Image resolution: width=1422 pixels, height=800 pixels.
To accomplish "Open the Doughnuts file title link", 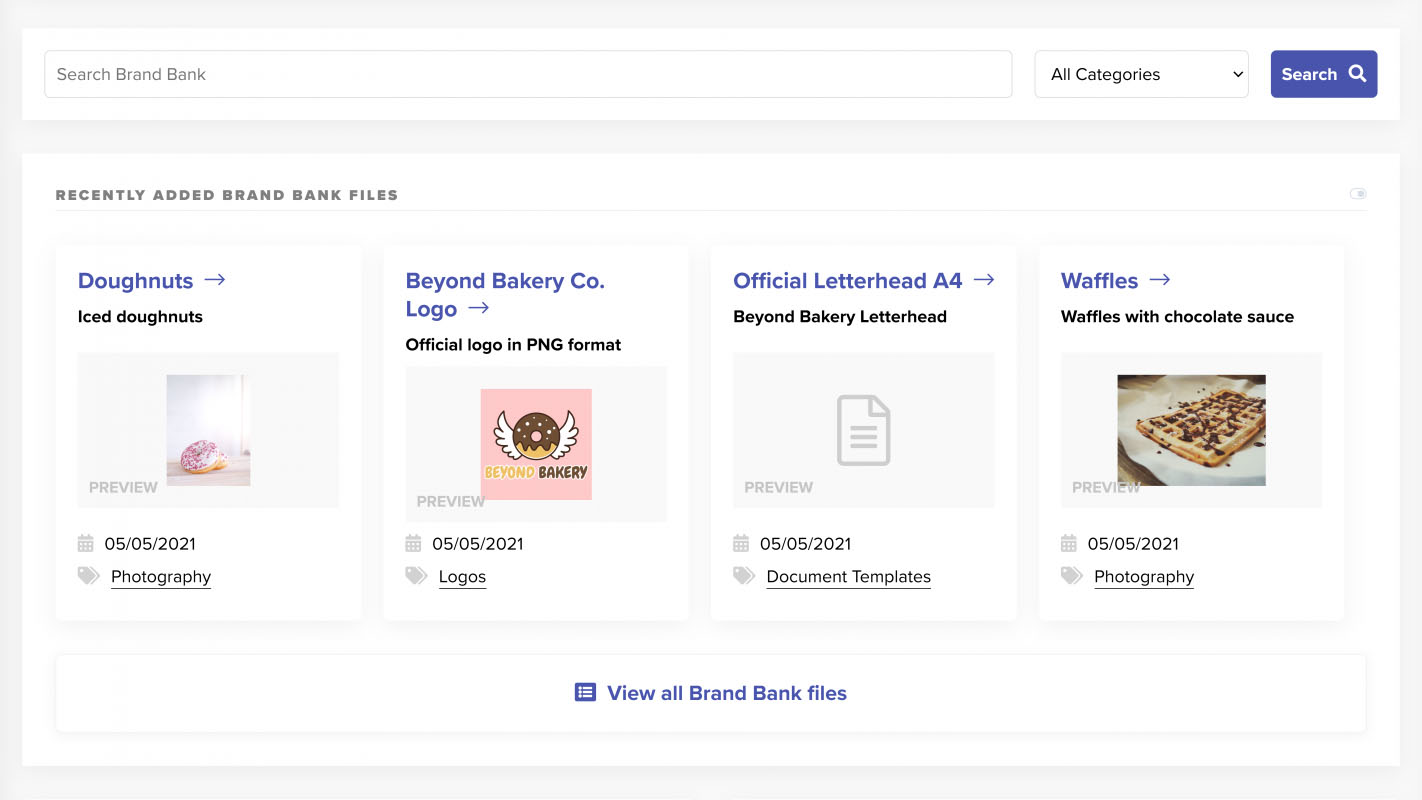I will 135,281.
